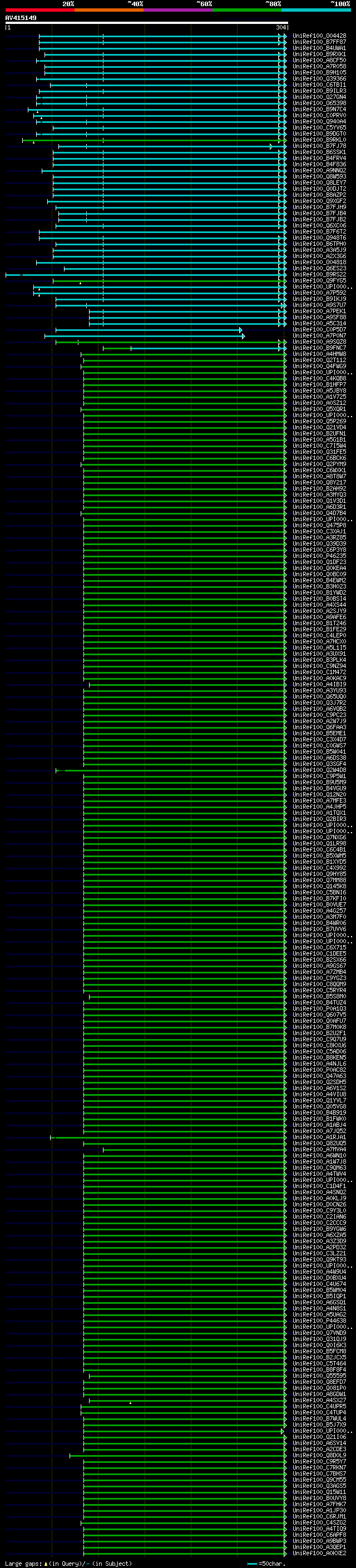Click the purple ~60% identity legend bar
The height and width of the screenshot is (1568, 356).
(x=179, y=10)
